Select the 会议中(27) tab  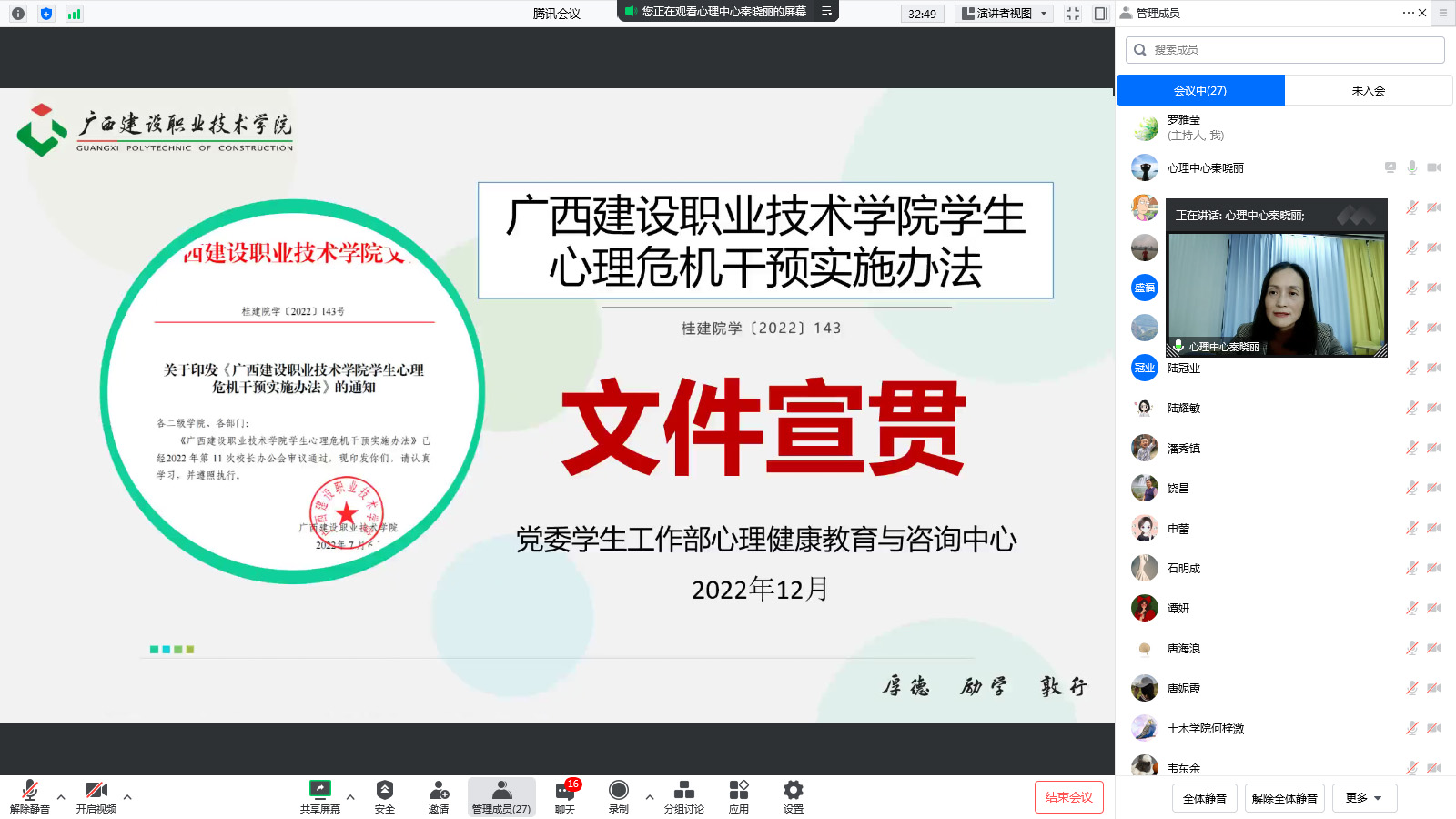pos(1200,90)
